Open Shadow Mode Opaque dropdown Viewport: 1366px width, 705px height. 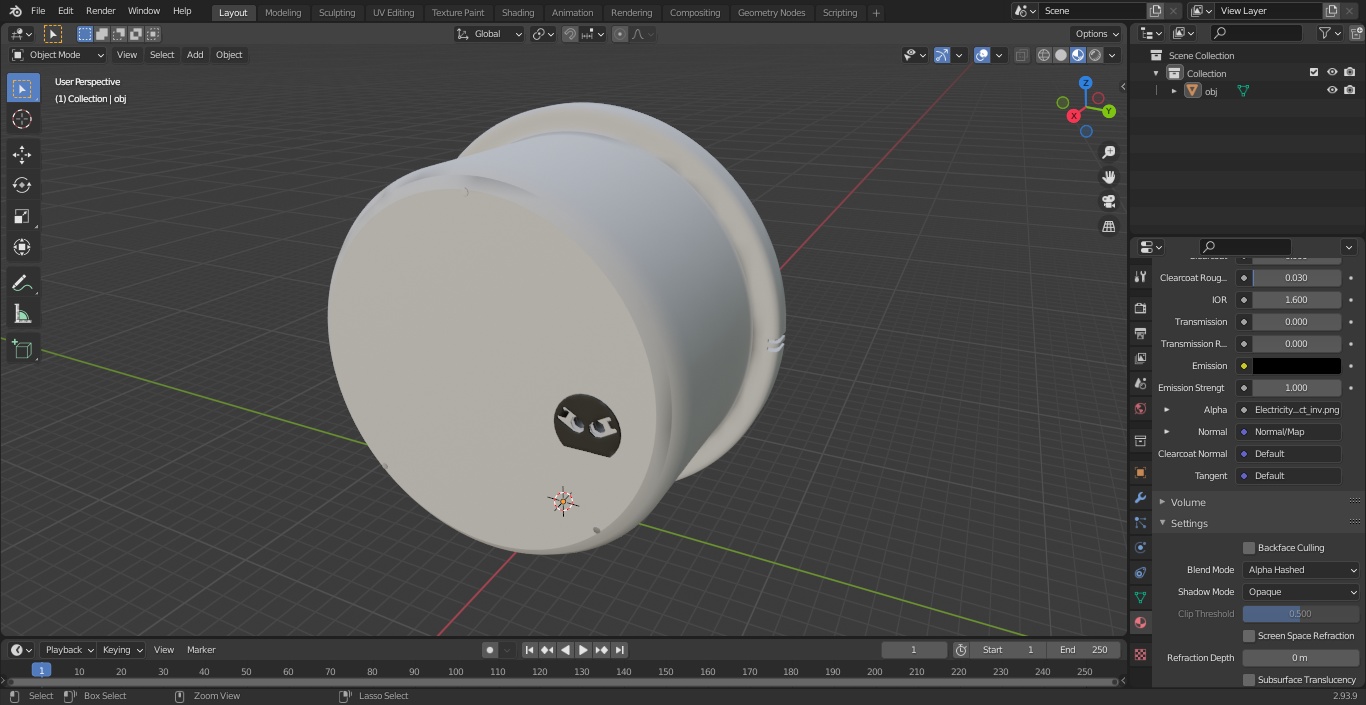coord(1301,592)
